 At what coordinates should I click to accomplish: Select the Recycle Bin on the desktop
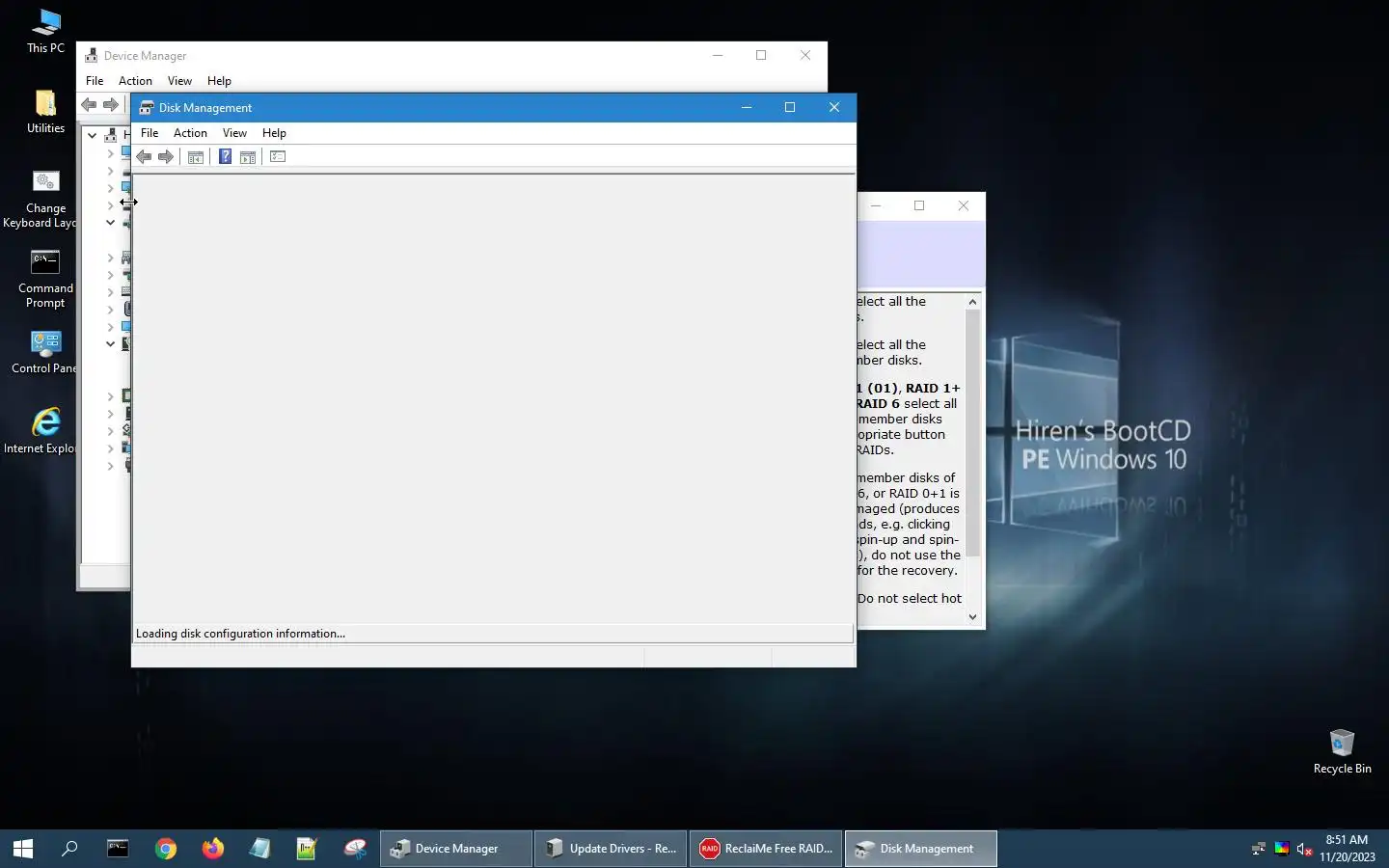click(x=1342, y=751)
